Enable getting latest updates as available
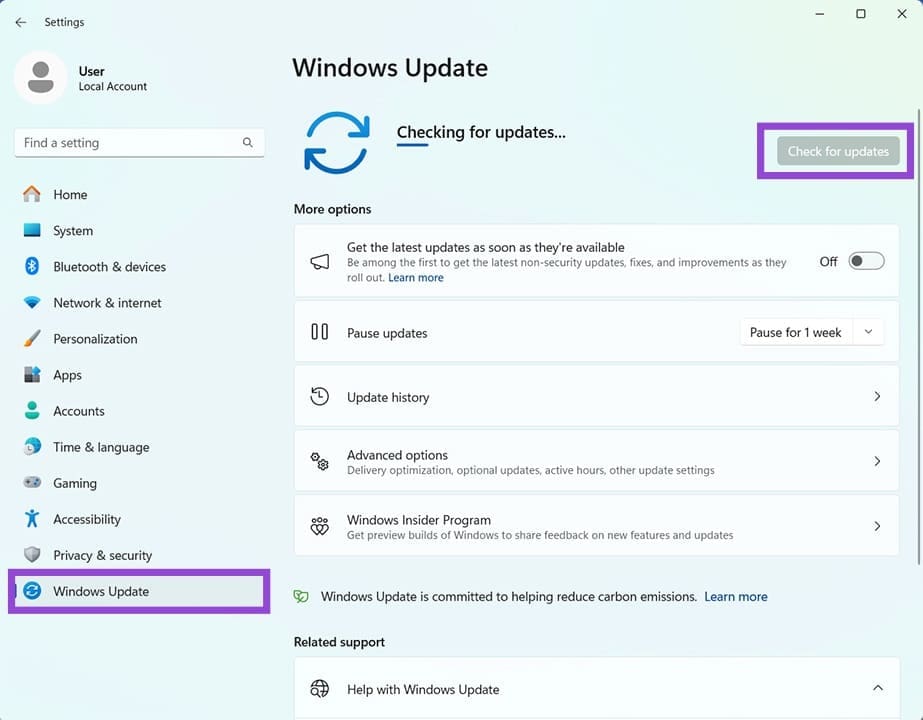This screenshot has height=720, width=923. 865,260
